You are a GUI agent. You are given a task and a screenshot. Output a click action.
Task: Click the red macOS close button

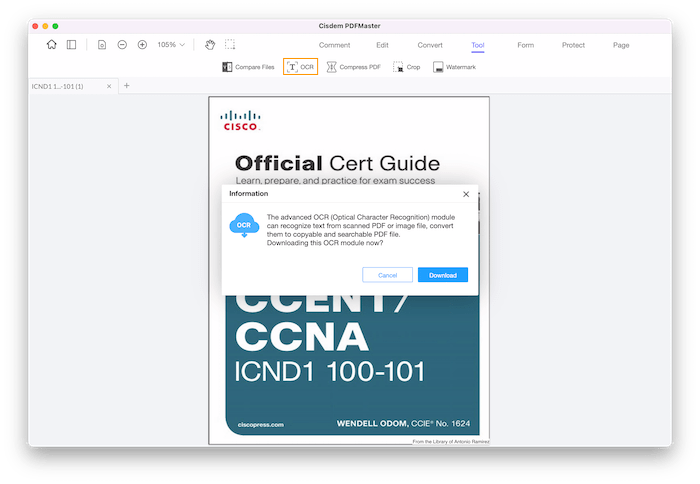click(35, 26)
